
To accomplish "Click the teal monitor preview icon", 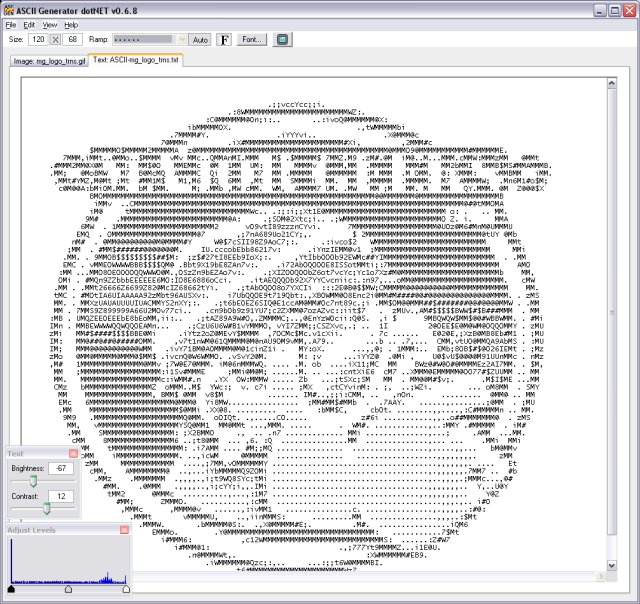I will [x=282, y=40].
